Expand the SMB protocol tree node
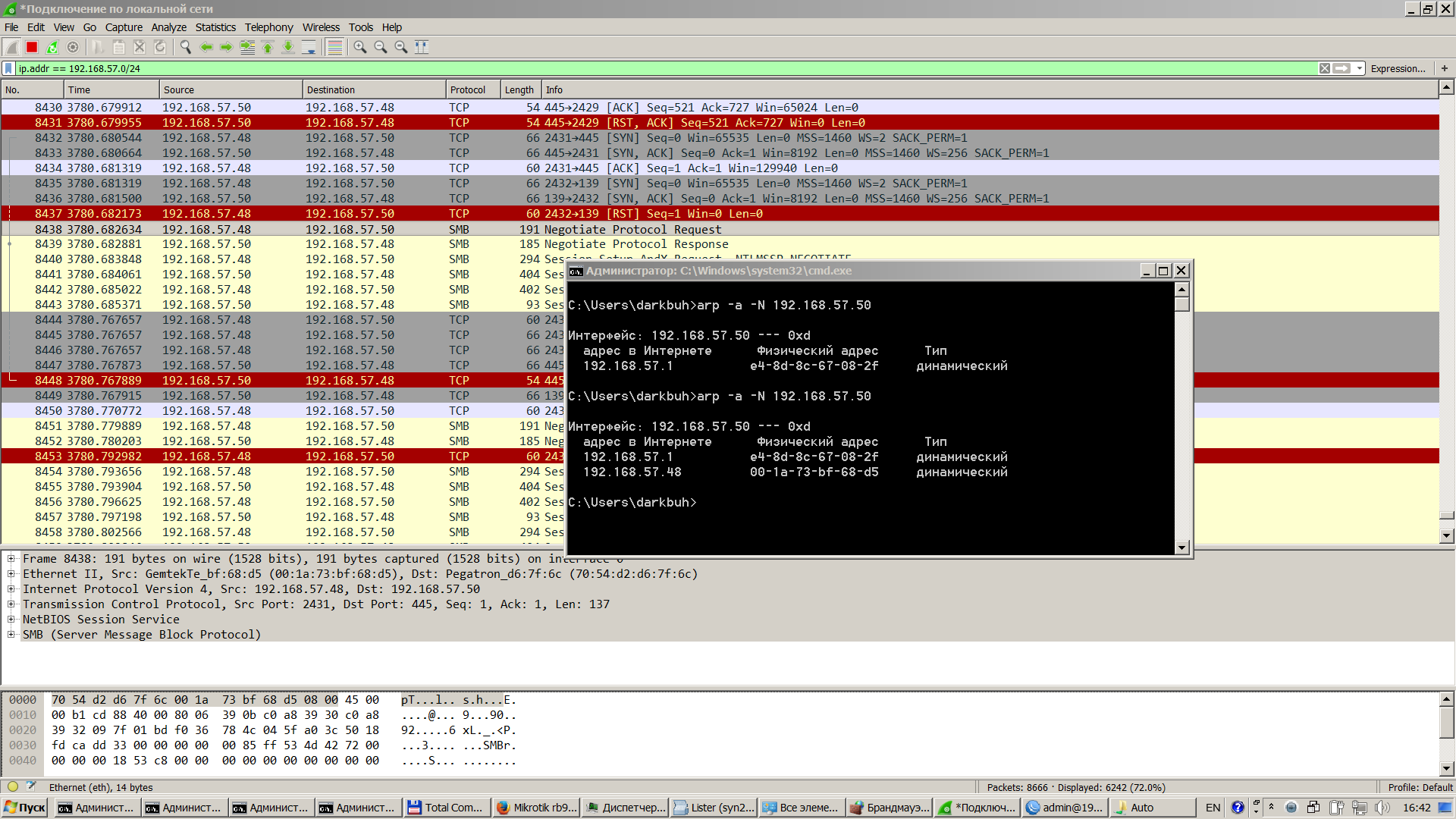The height and width of the screenshot is (819, 1456). (x=11, y=635)
